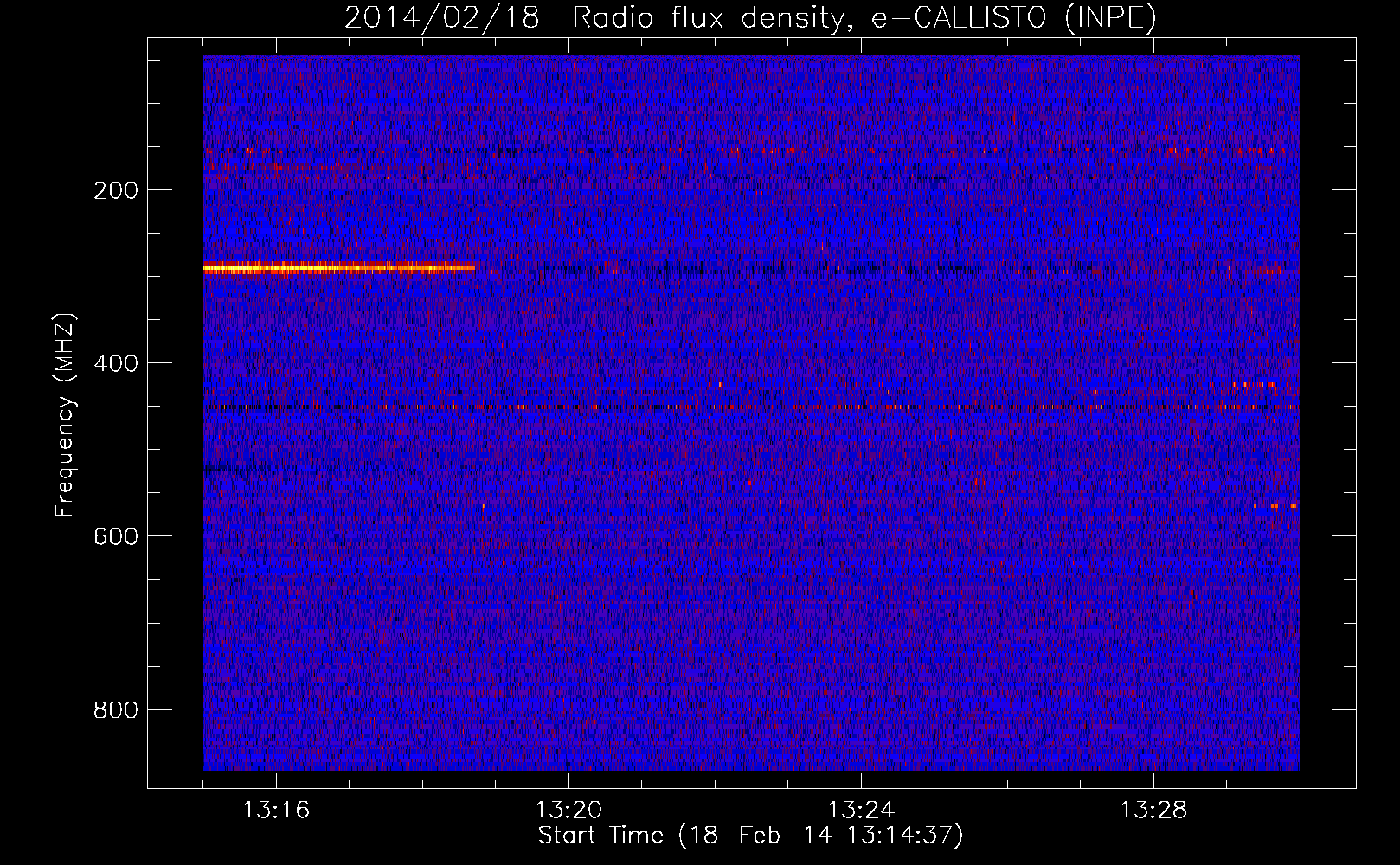Screen dimensions: 1400x865
Task: Click the 200 frequency tick label
Action: (x=116, y=190)
